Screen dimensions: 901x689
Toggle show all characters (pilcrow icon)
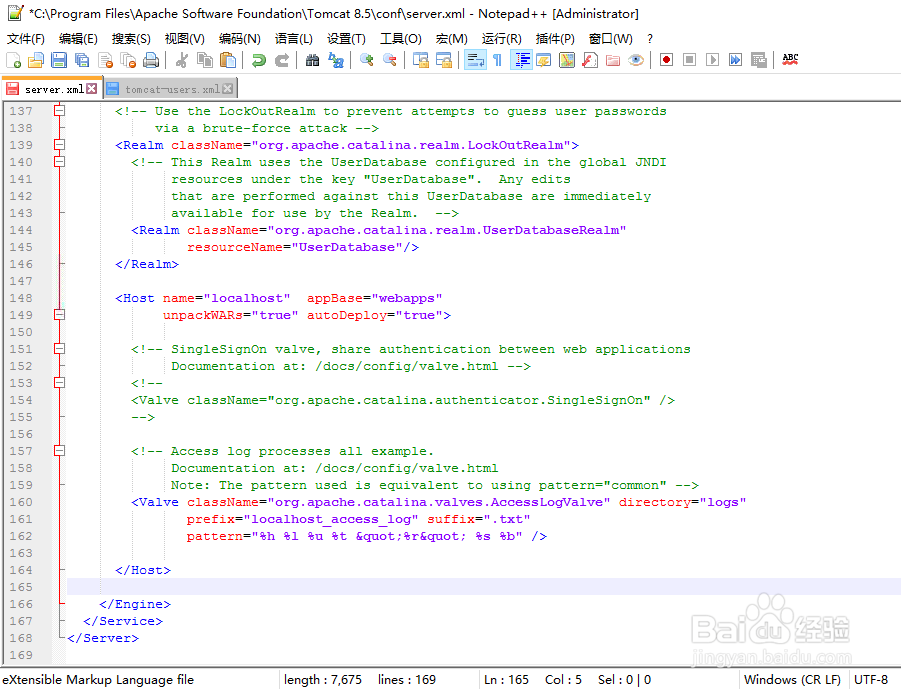point(498,60)
